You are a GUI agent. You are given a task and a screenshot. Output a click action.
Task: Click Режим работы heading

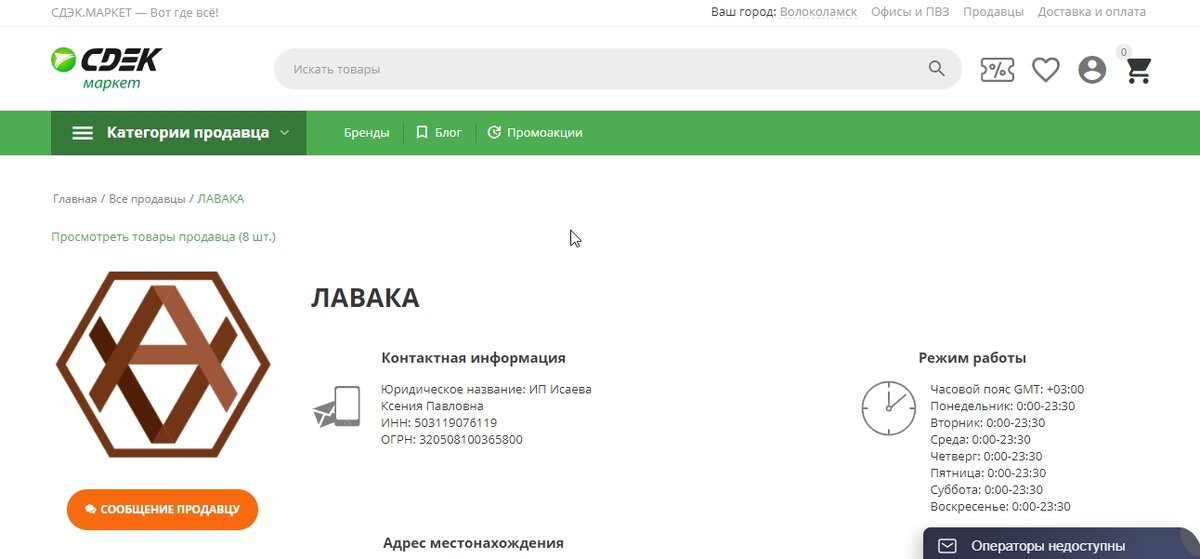click(972, 358)
